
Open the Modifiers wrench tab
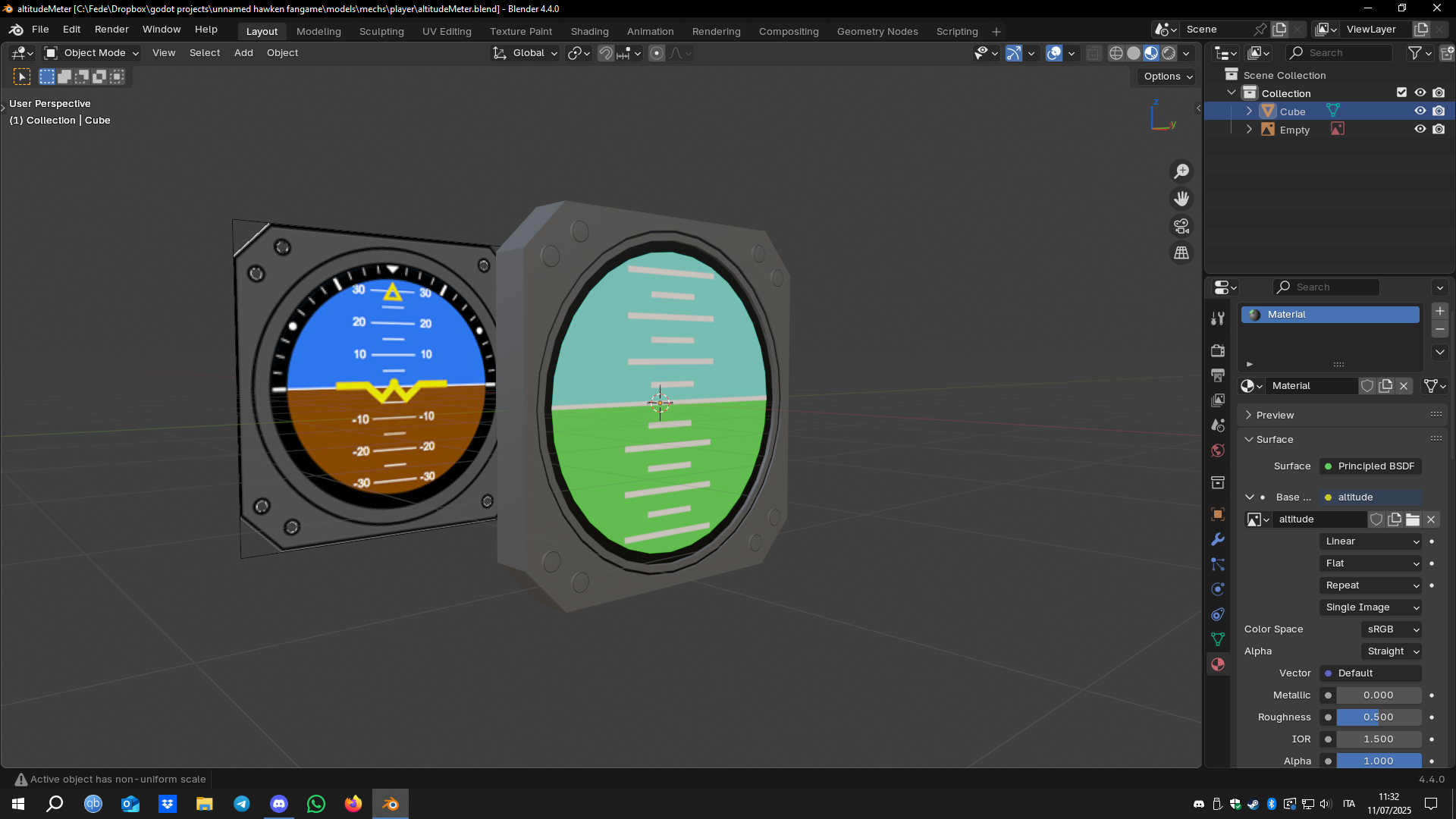(x=1218, y=539)
